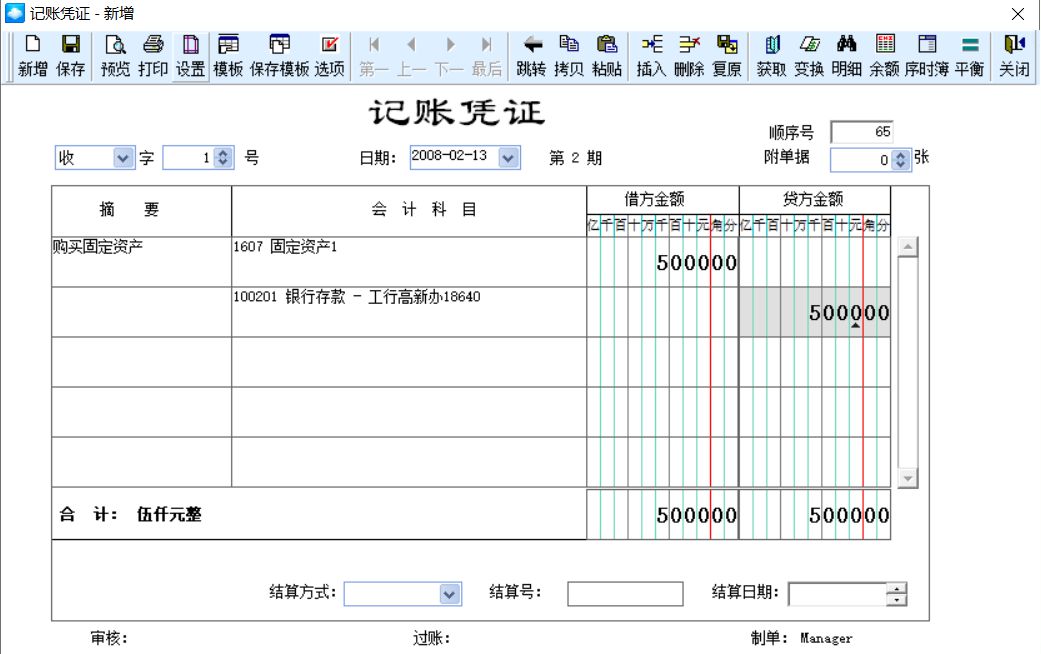
Task: Click the empty summary cell in row three
Action: click(141, 362)
